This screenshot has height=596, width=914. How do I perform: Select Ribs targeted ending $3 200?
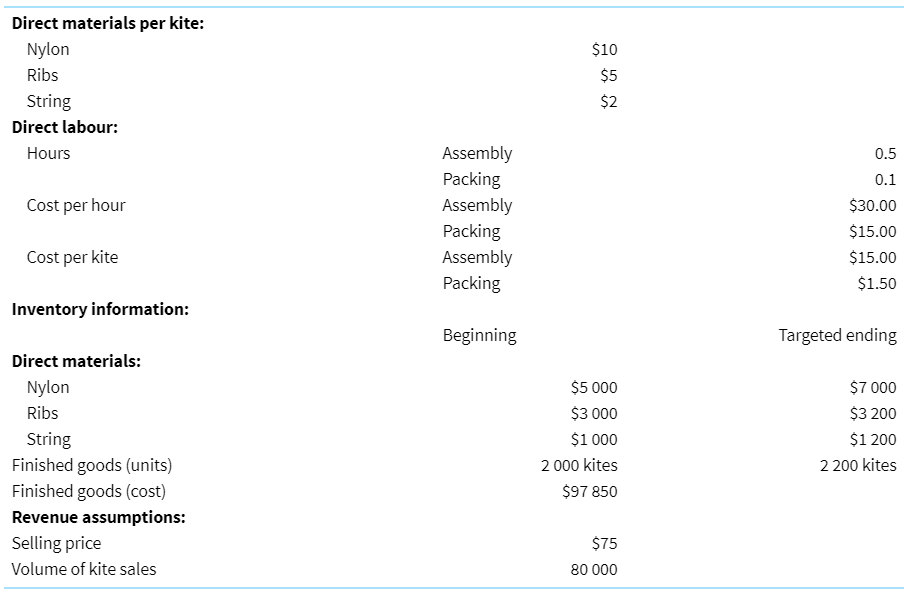coord(873,413)
